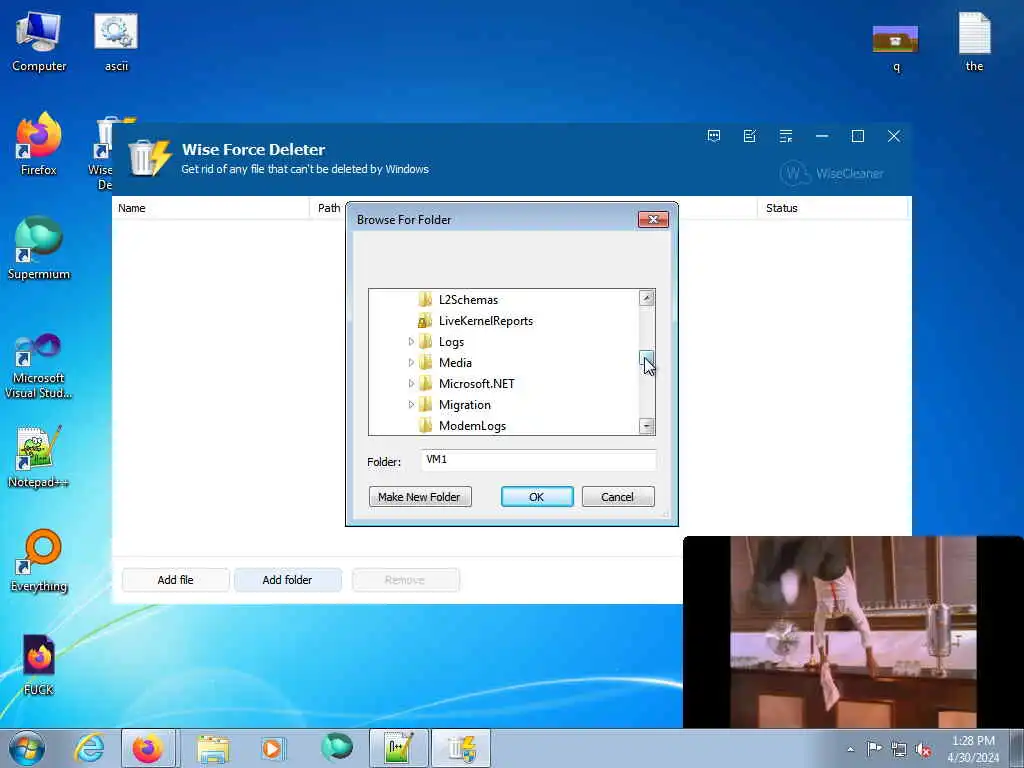The image size is (1024, 768).
Task: Open the feedback chat icon in Wise Force Deleter
Action: (x=714, y=136)
